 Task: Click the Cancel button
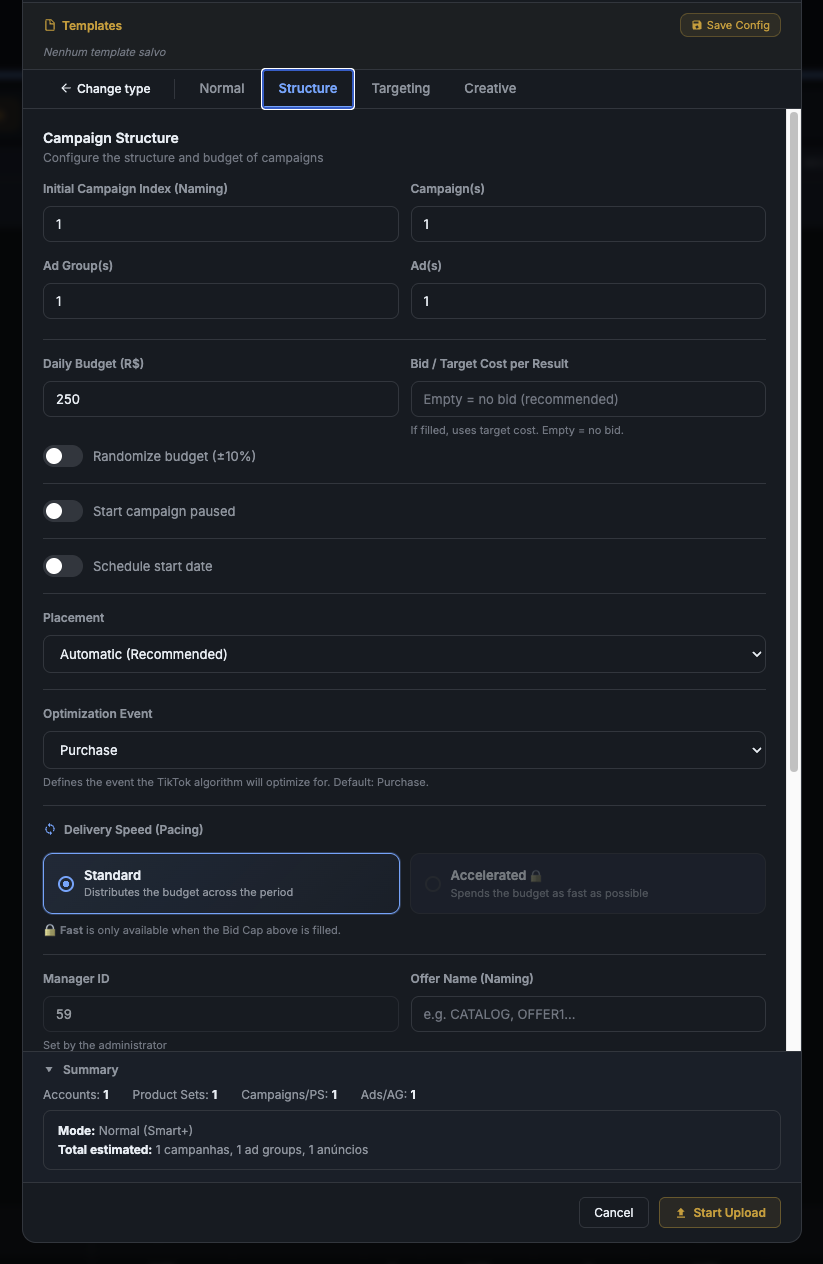click(x=614, y=1212)
